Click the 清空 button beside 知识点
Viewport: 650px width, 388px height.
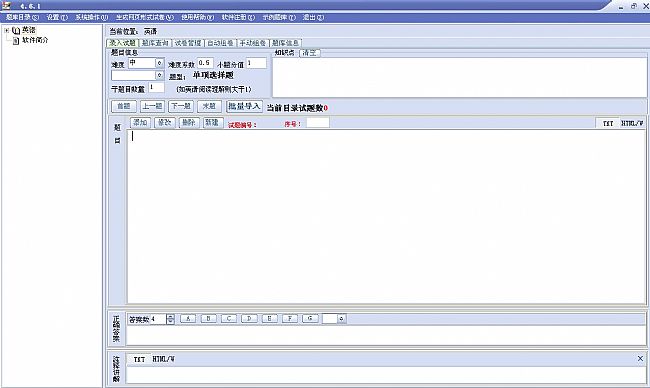click(310, 53)
